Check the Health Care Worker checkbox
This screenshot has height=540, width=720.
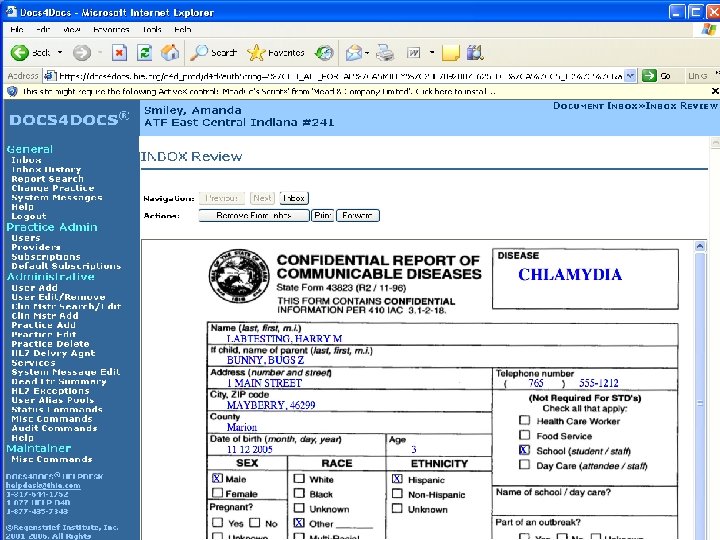coord(524,420)
